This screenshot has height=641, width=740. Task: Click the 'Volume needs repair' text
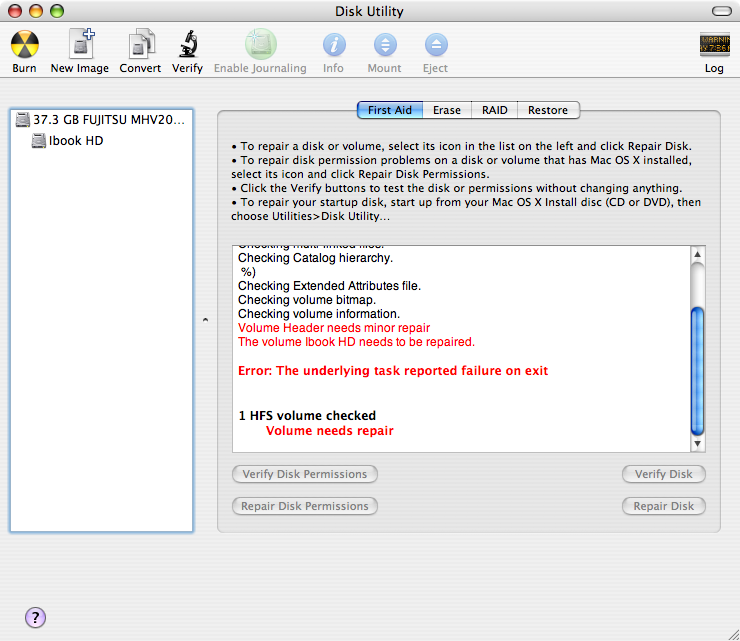click(x=329, y=430)
